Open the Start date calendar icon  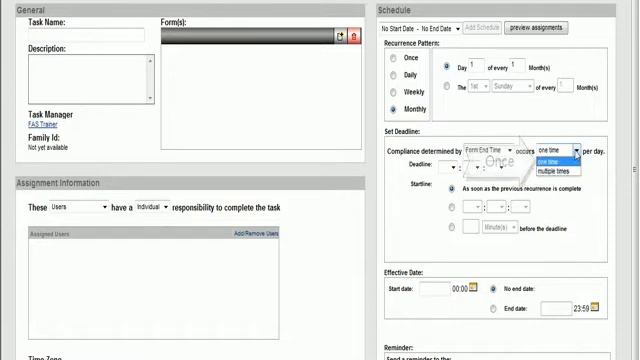(x=473, y=287)
